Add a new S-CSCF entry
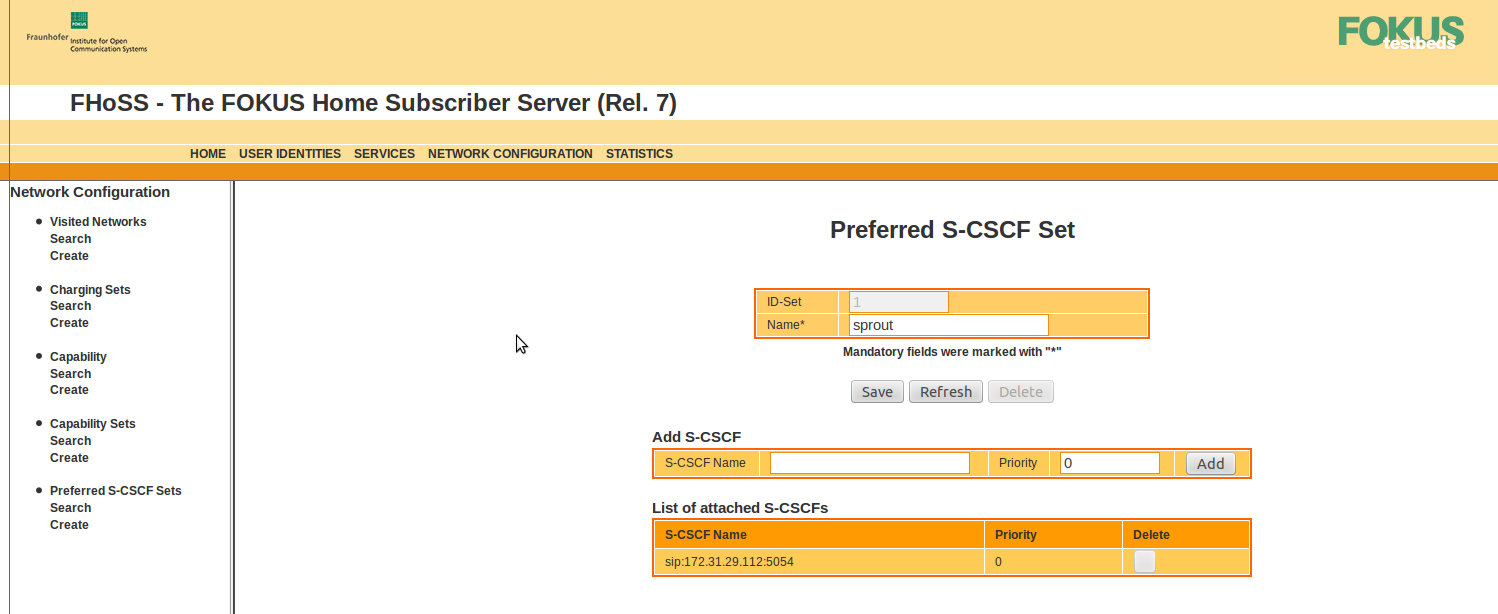This screenshot has width=1498, height=614. pyautogui.click(x=1210, y=463)
